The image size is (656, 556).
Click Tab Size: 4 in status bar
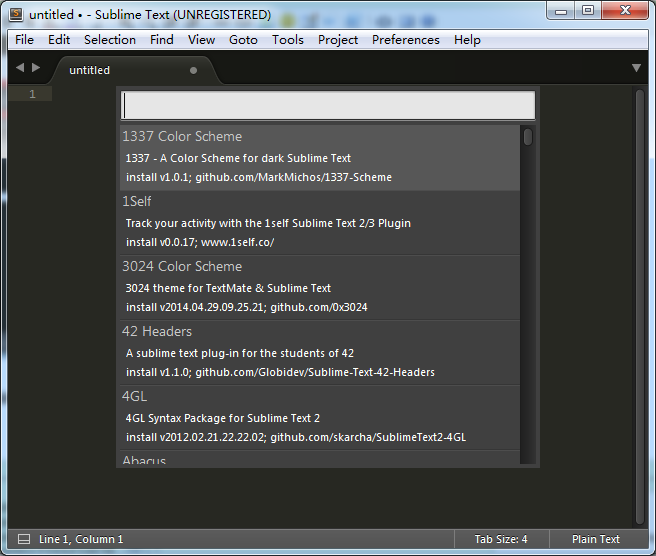(x=501, y=539)
